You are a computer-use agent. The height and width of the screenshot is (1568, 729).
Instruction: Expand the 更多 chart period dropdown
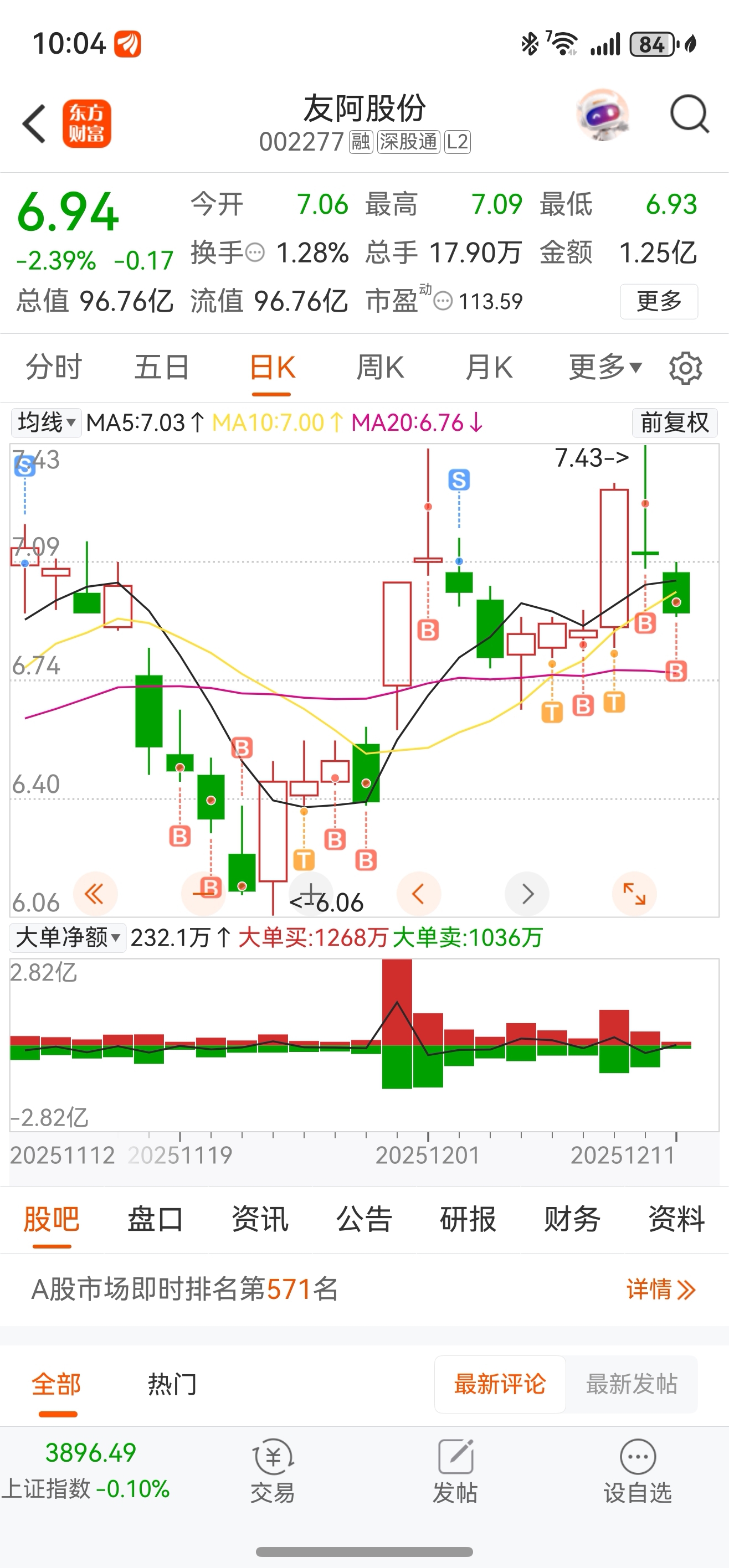coord(605,367)
